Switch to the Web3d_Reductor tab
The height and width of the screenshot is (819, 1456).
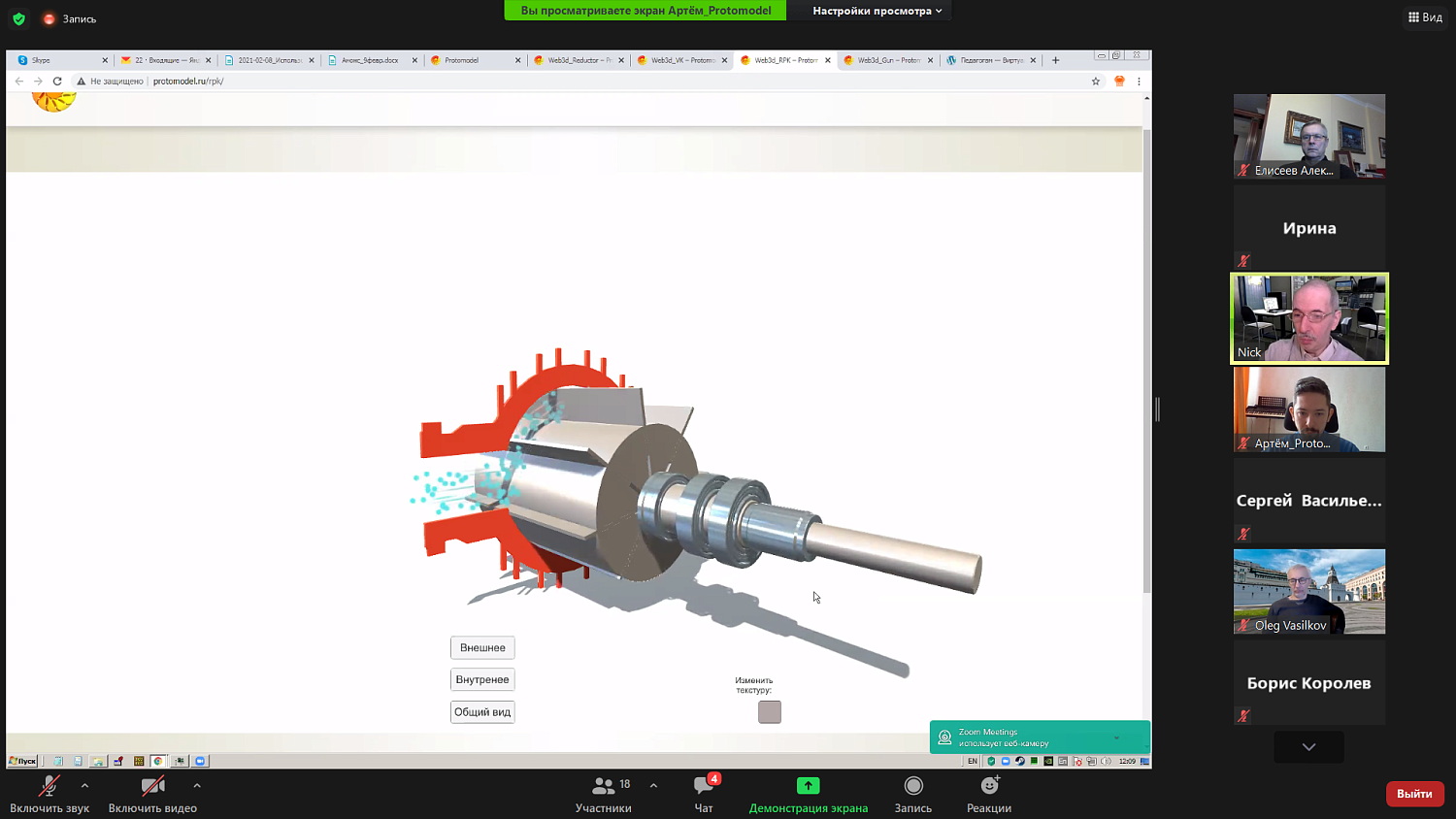(579, 60)
